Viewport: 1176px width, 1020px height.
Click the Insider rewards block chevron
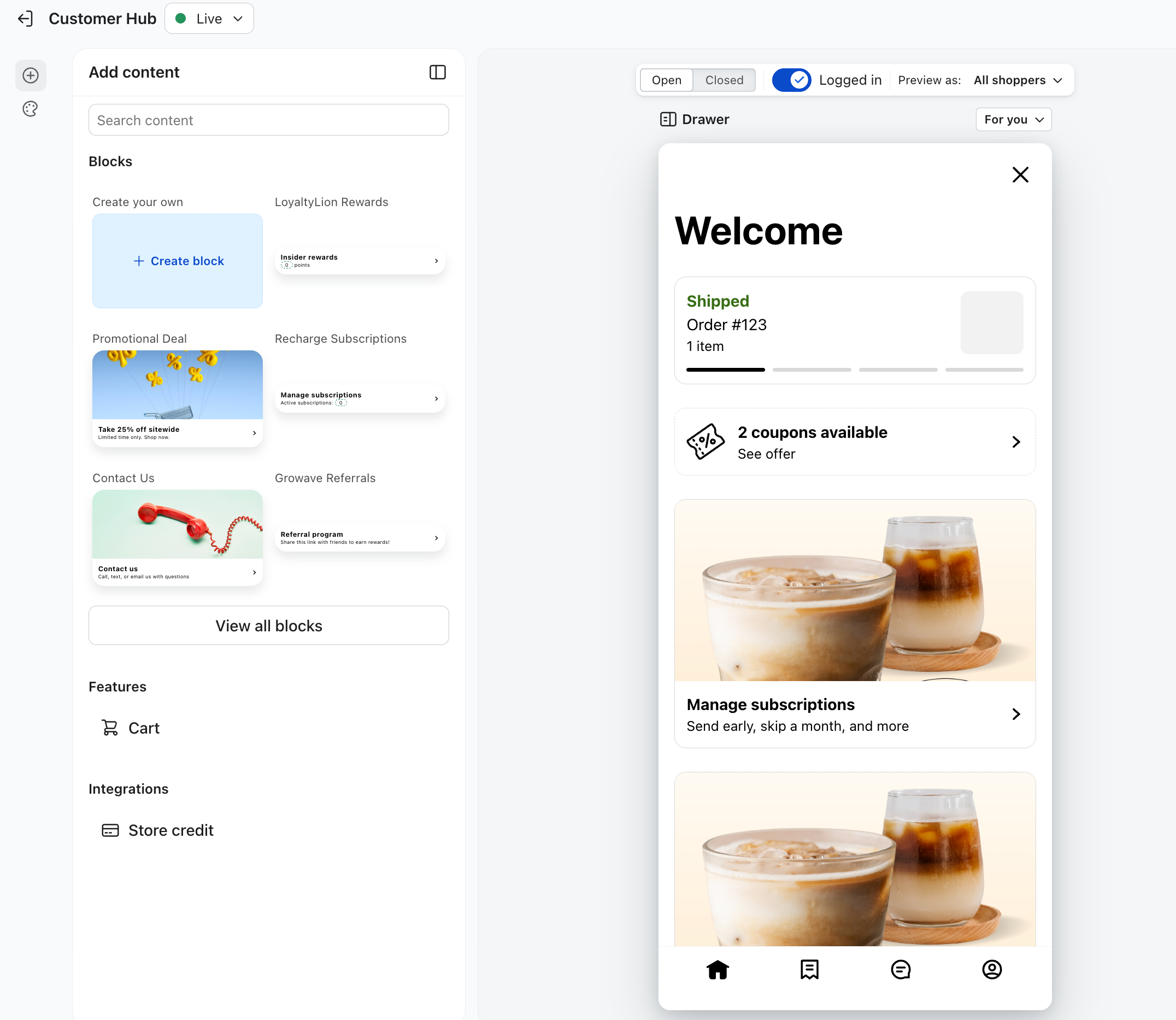[x=437, y=261]
